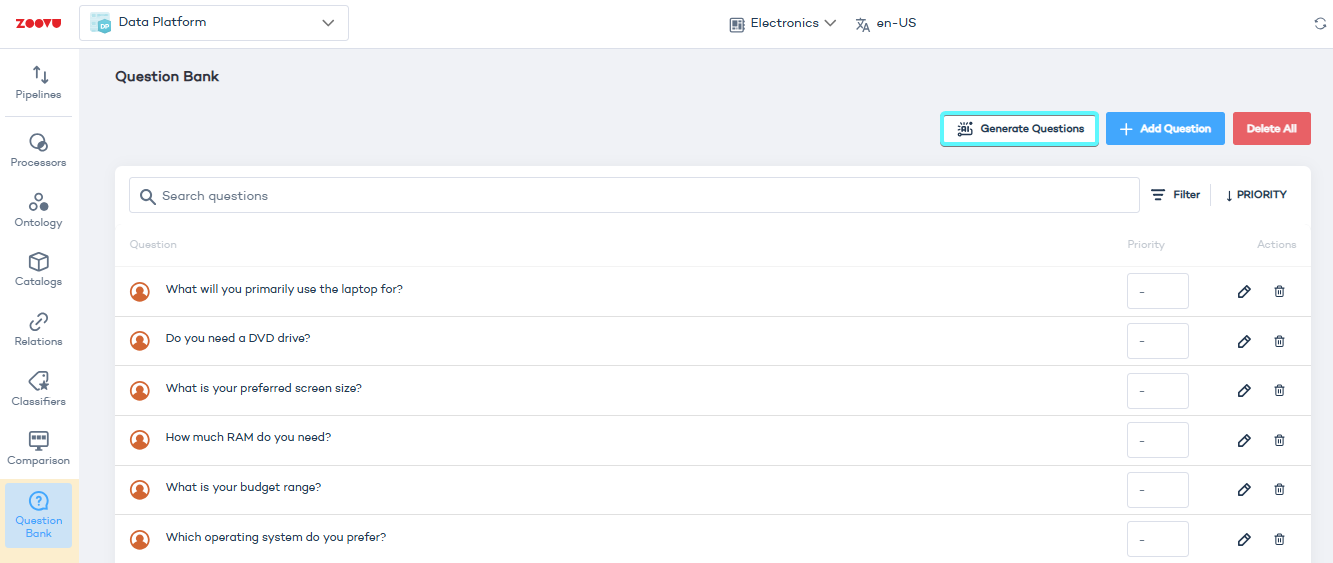
Task: Select 'What will you primarily use the laptop for?' text
Action: click(284, 289)
